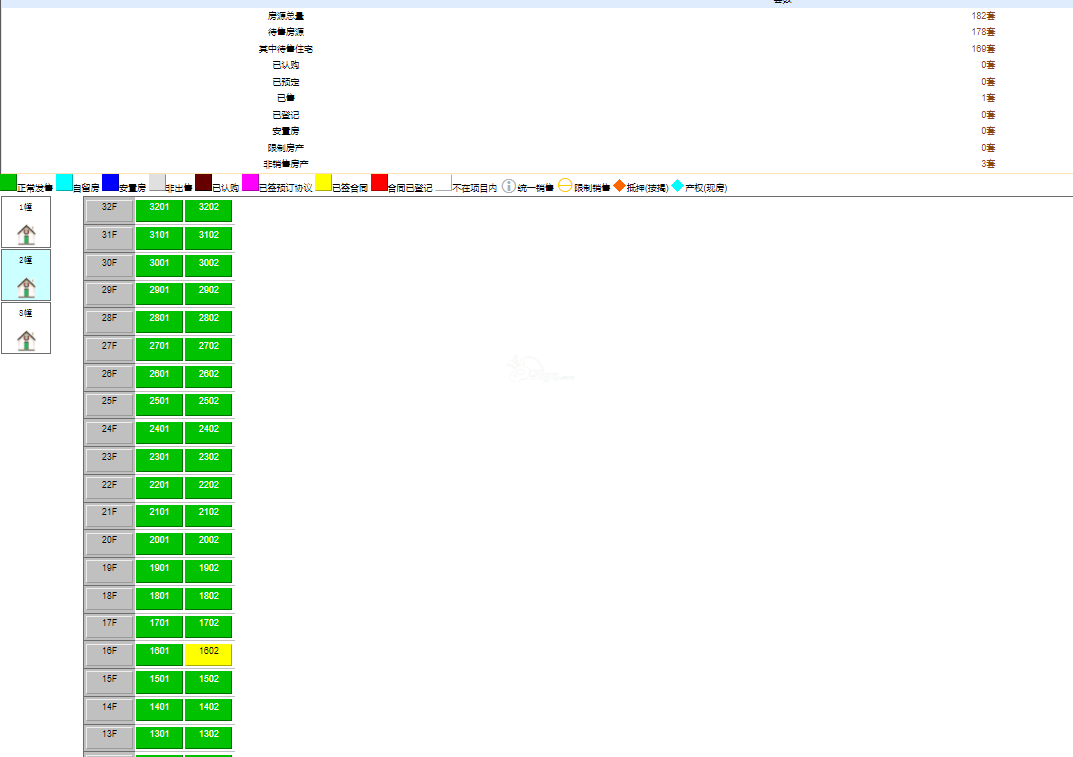Select unit 2501

pos(159,405)
